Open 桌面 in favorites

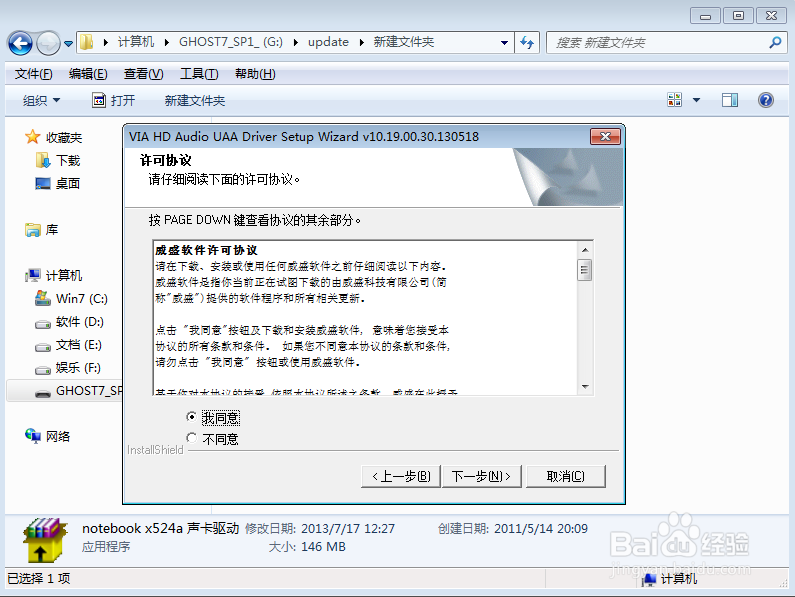pyautogui.click(x=68, y=184)
